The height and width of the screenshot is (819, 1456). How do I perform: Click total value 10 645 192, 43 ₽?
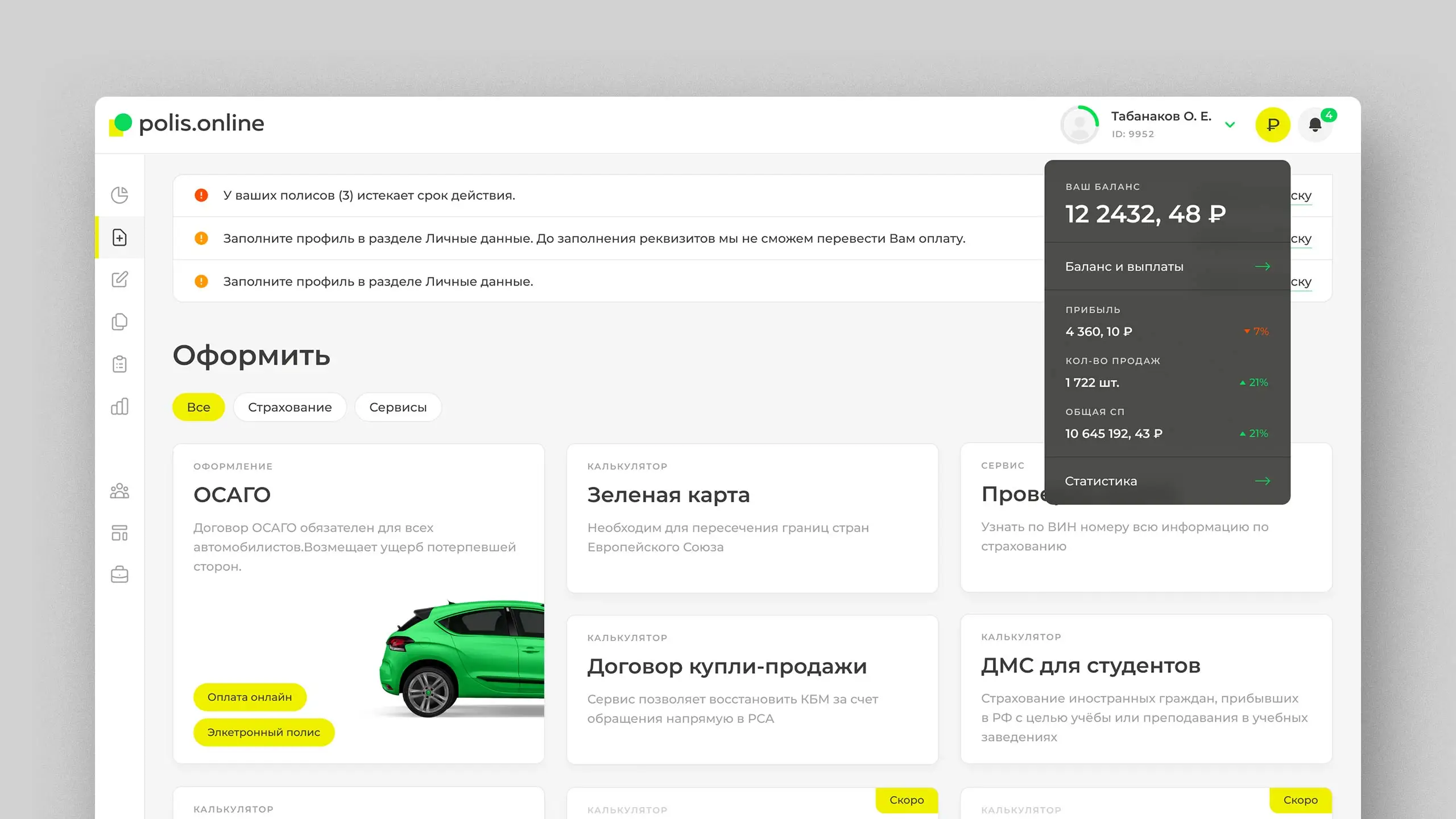[1114, 434]
